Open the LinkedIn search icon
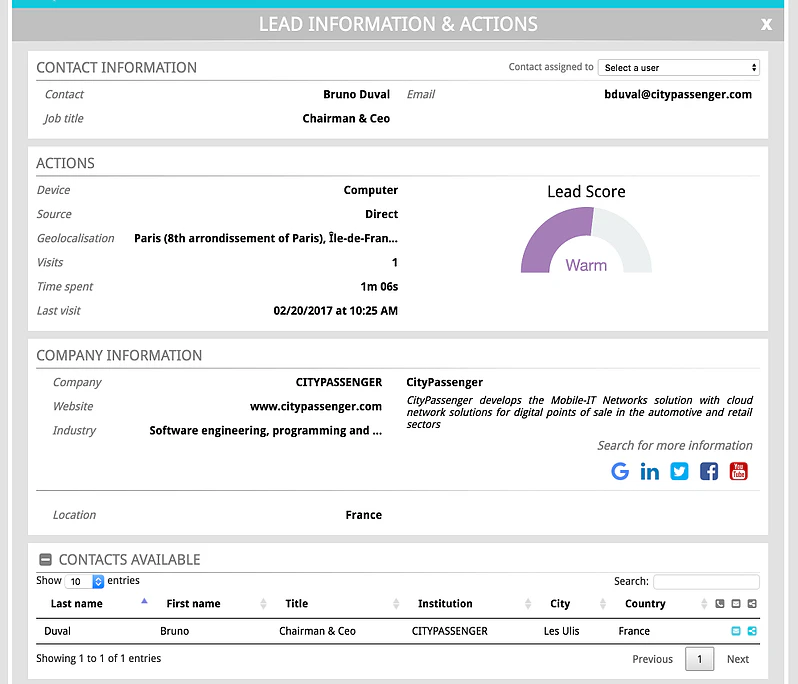798x684 pixels. click(649, 471)
